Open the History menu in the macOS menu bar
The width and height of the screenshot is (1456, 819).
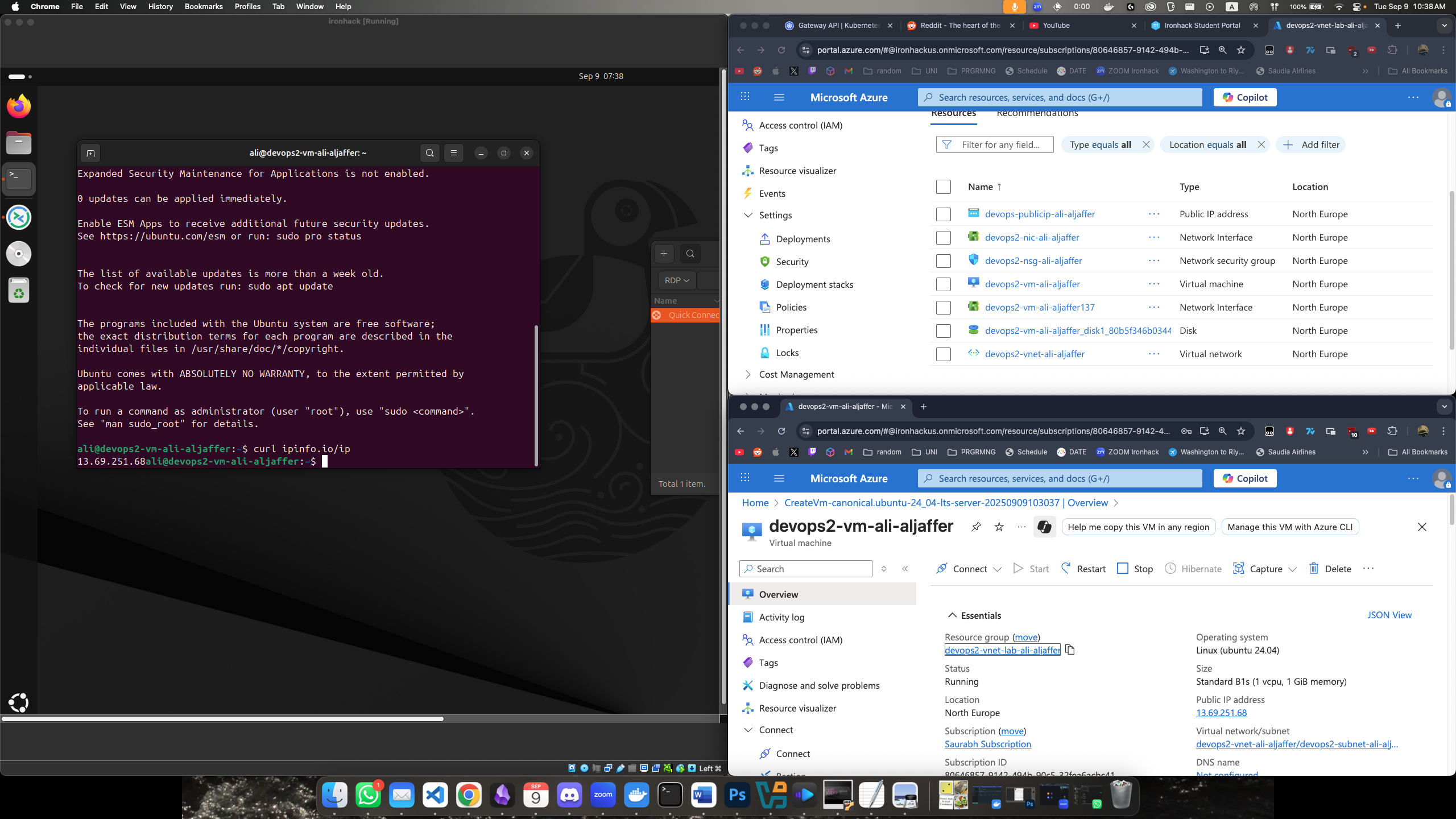(x=160, y=6)
